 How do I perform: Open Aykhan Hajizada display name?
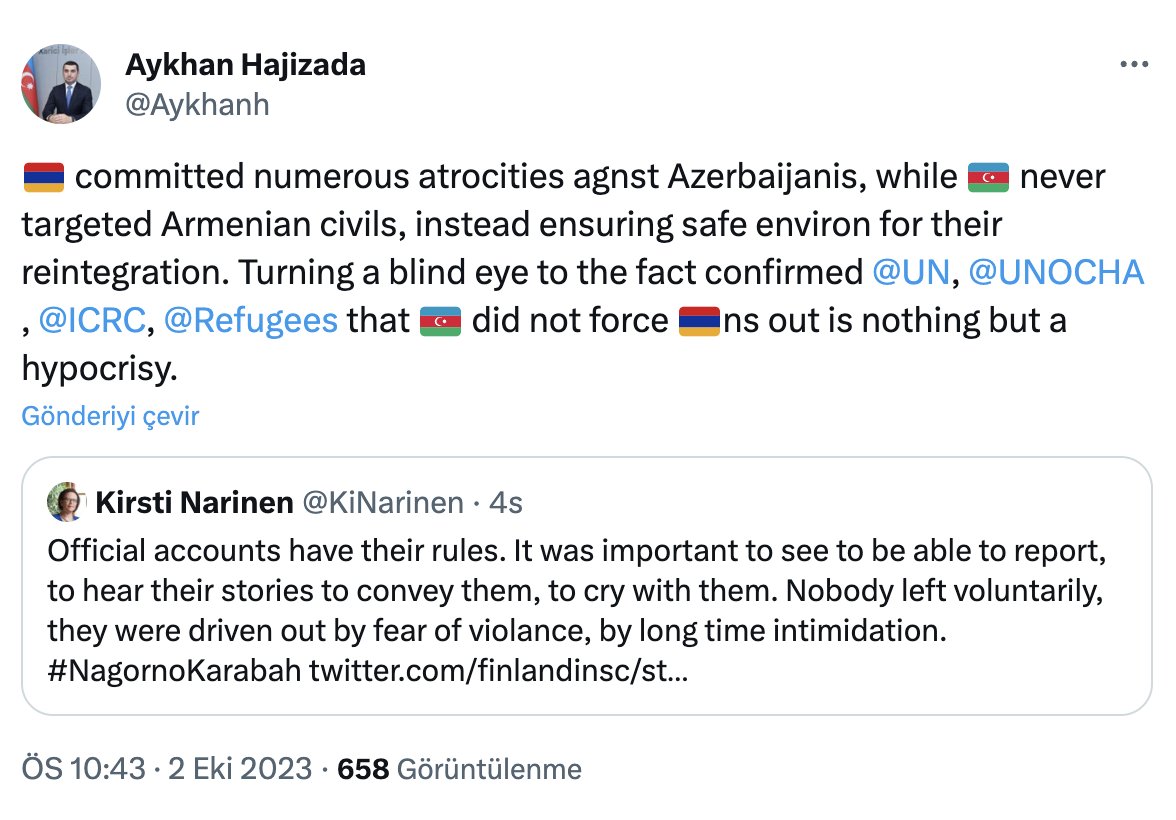coord(245,65)
